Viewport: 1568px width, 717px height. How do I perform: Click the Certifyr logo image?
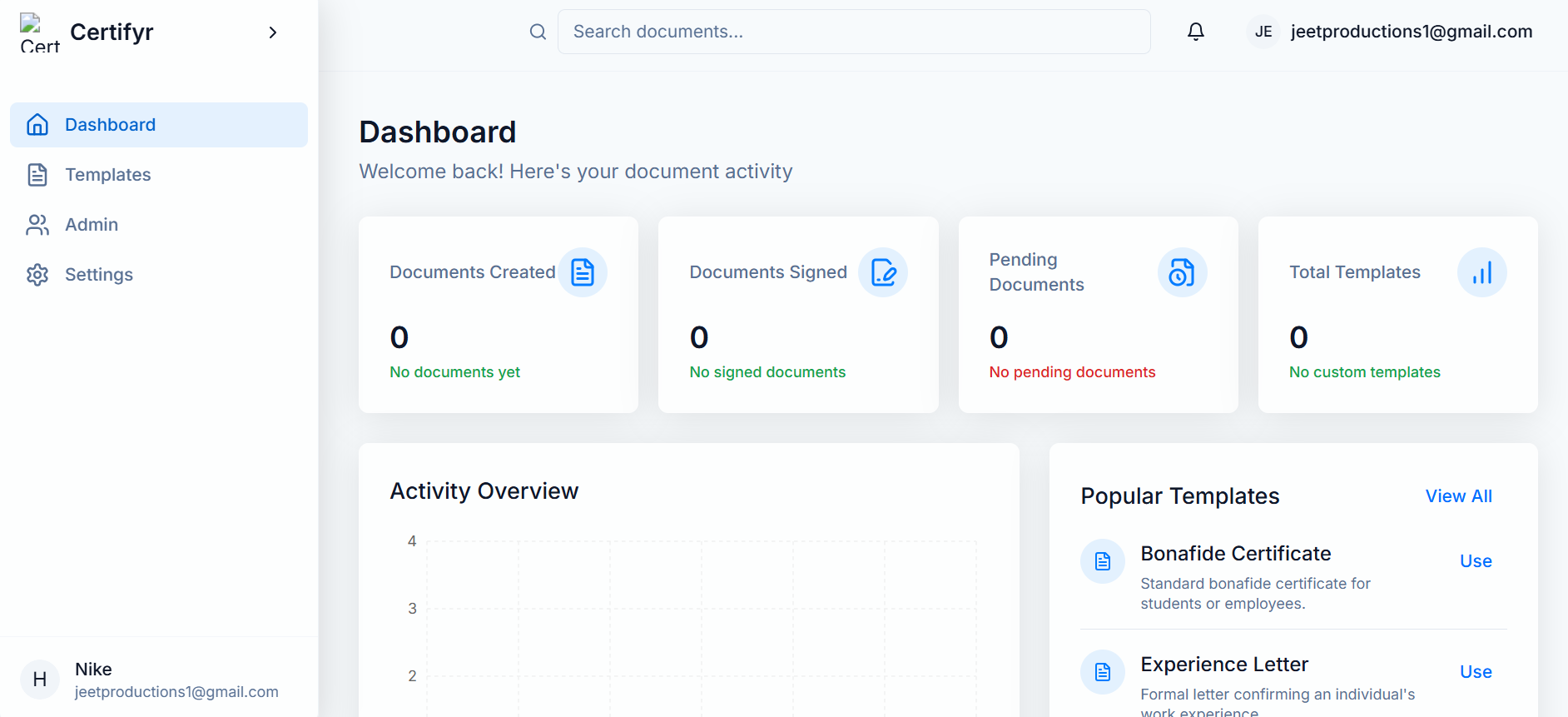click(x=39, y=32)
